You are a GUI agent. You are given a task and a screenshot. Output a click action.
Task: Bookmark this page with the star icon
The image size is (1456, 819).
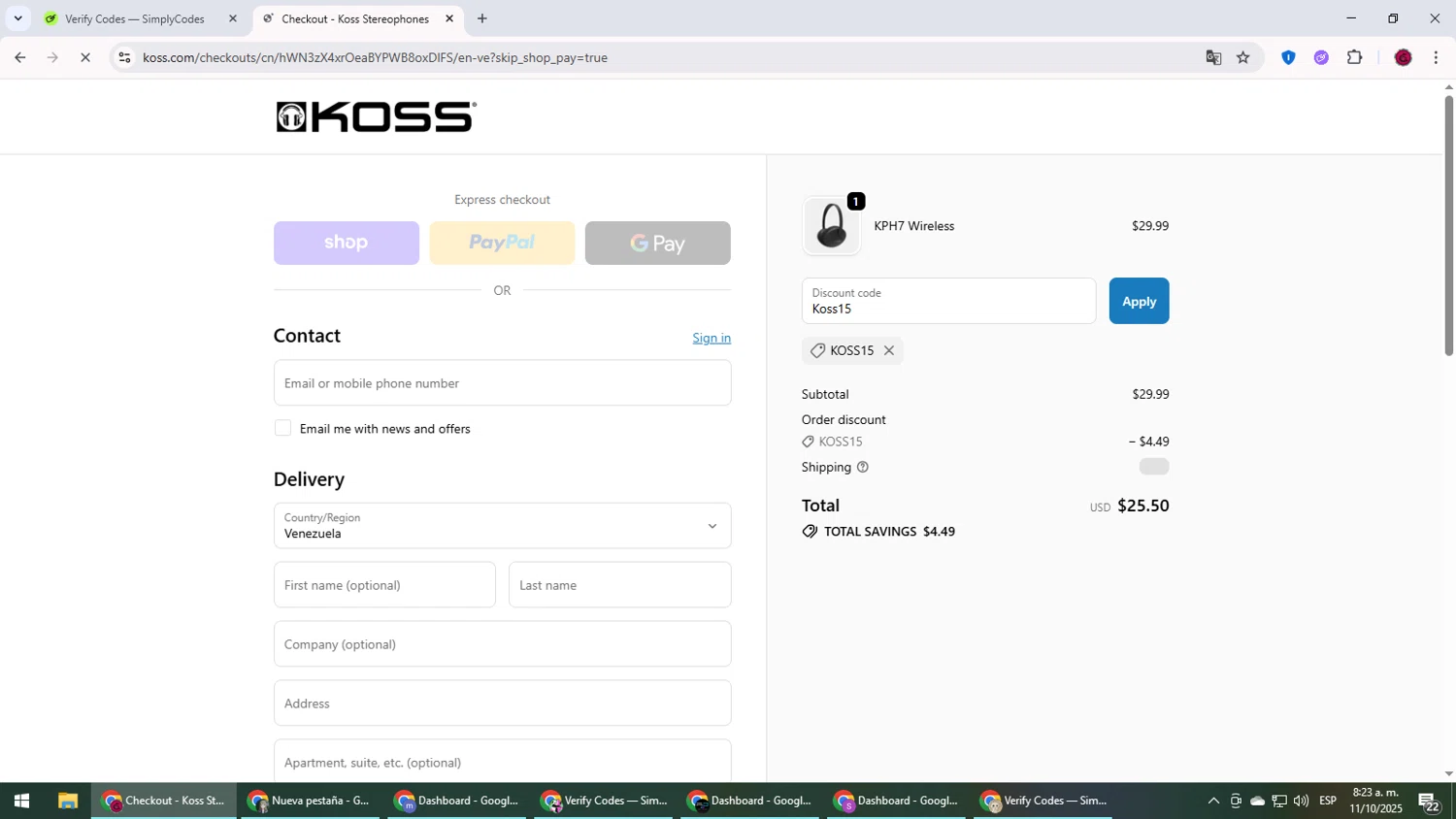click(1243, 57)
